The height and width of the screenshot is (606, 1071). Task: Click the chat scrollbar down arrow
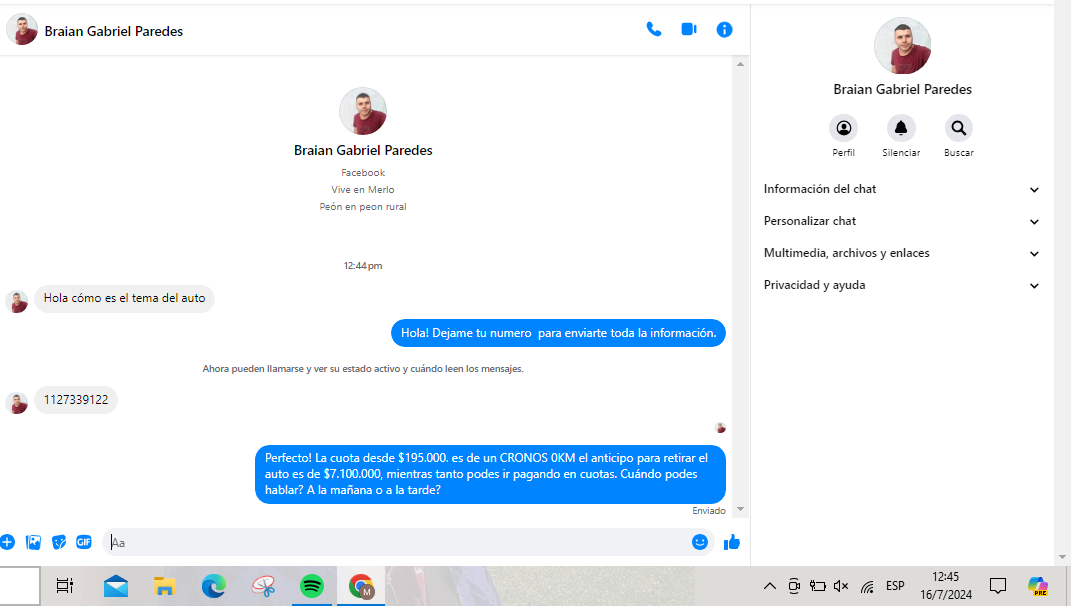click(741, 510)
